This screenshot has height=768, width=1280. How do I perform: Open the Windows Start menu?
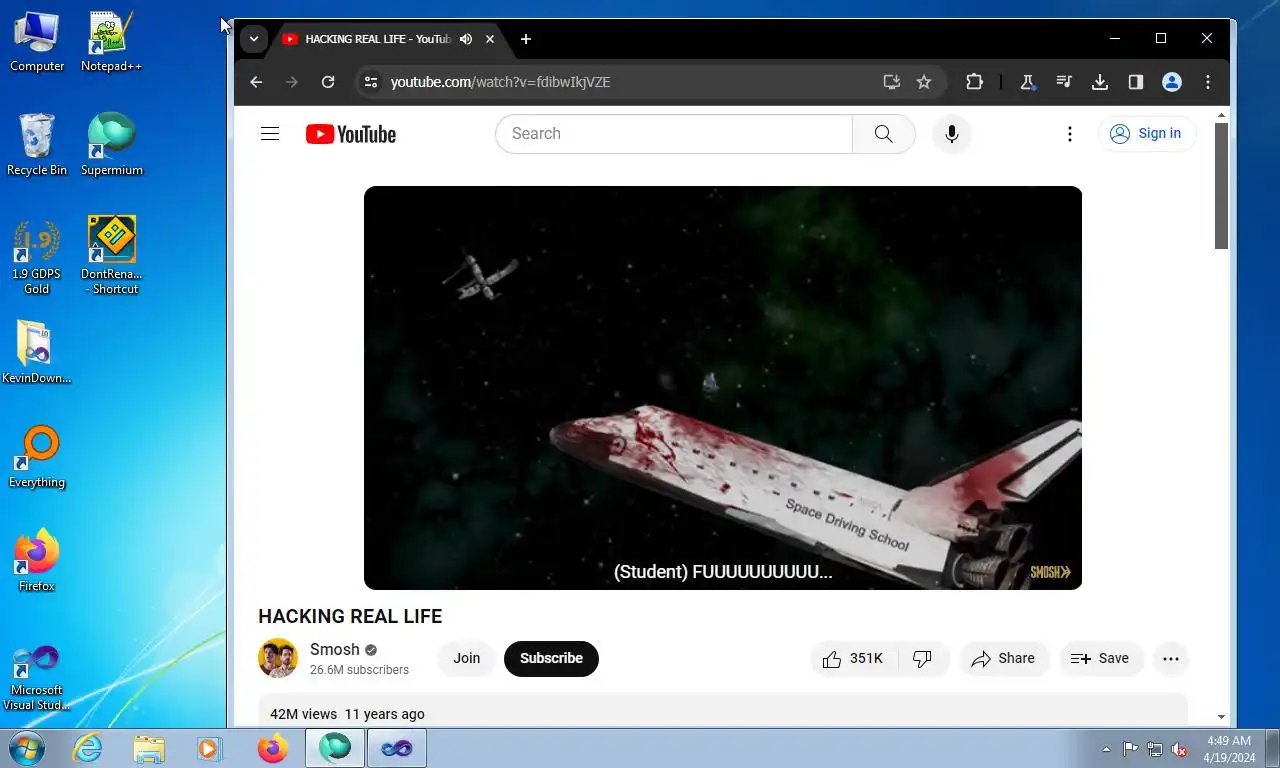coord(25,748)
